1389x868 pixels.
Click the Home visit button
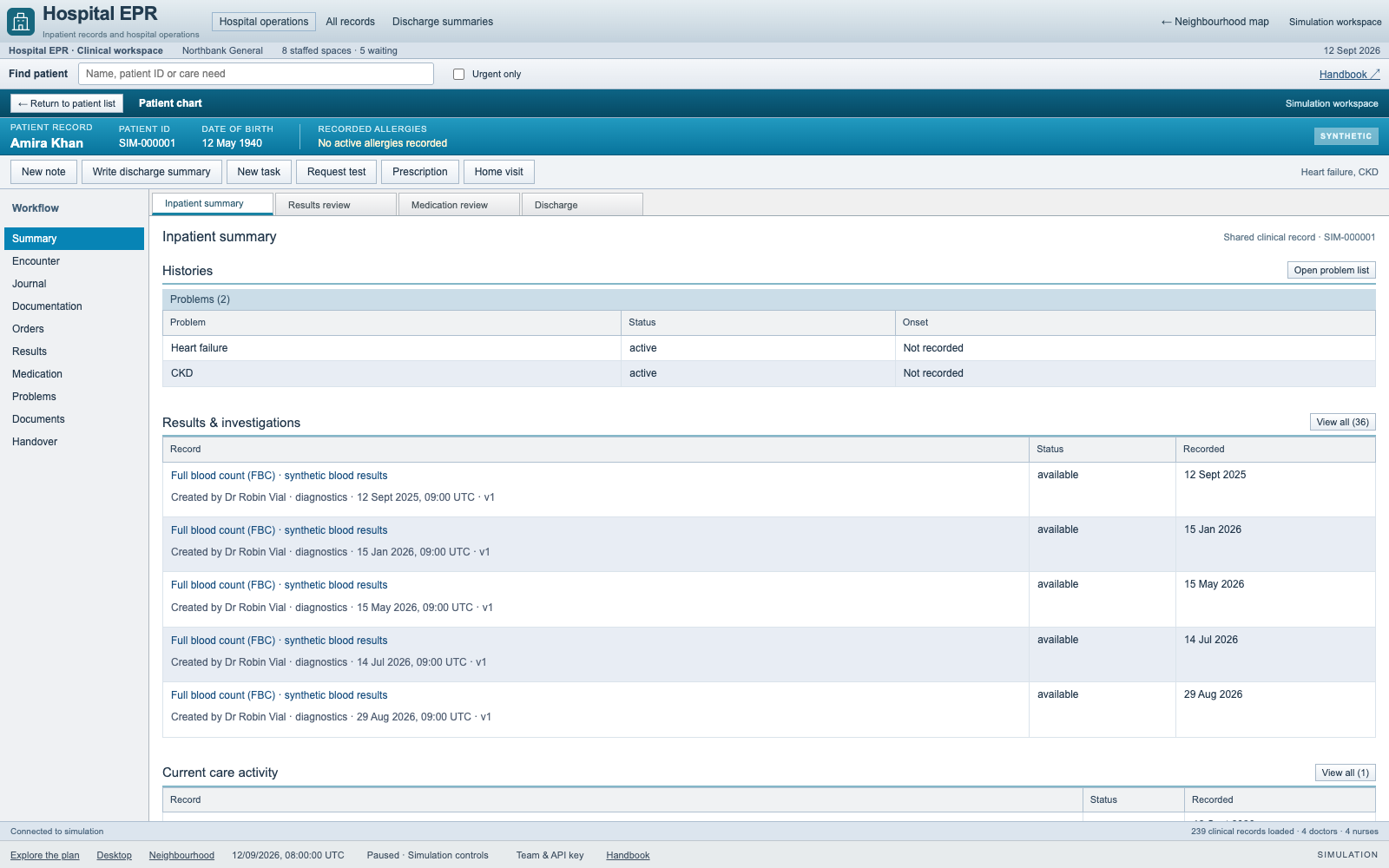point(499,172)
